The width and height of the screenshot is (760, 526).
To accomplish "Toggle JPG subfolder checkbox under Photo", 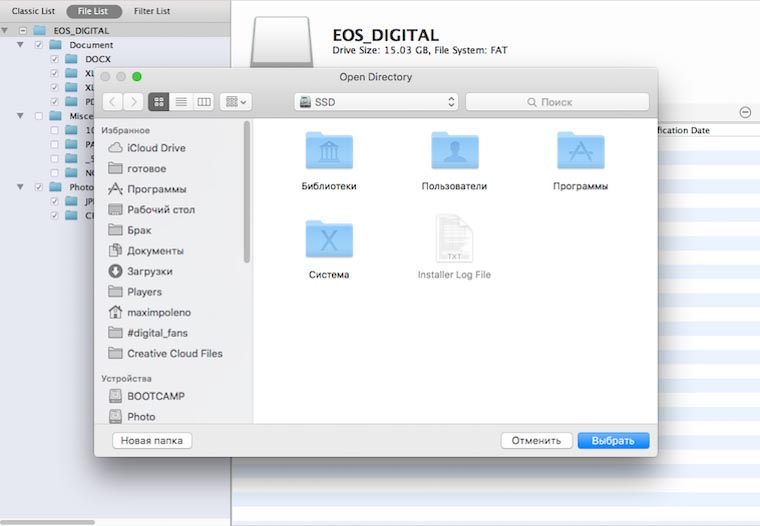I will pos(54,201).
